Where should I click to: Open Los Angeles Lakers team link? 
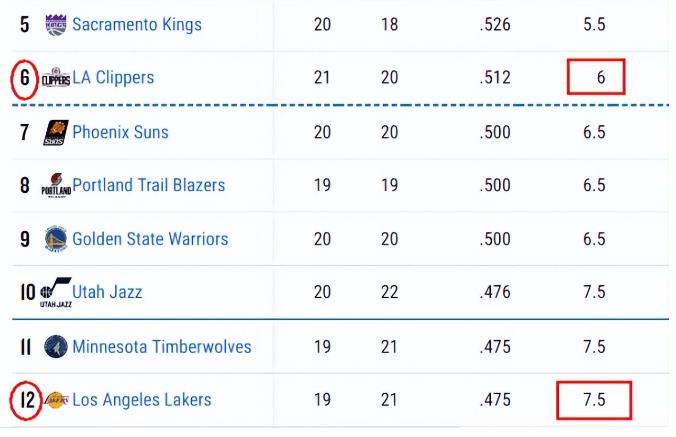pos(142,400)
